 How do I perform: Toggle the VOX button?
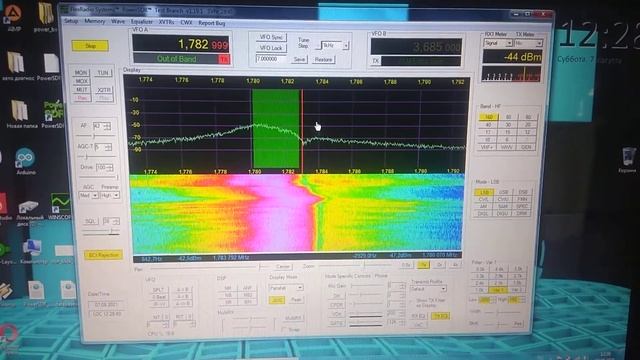click(337, 314)
